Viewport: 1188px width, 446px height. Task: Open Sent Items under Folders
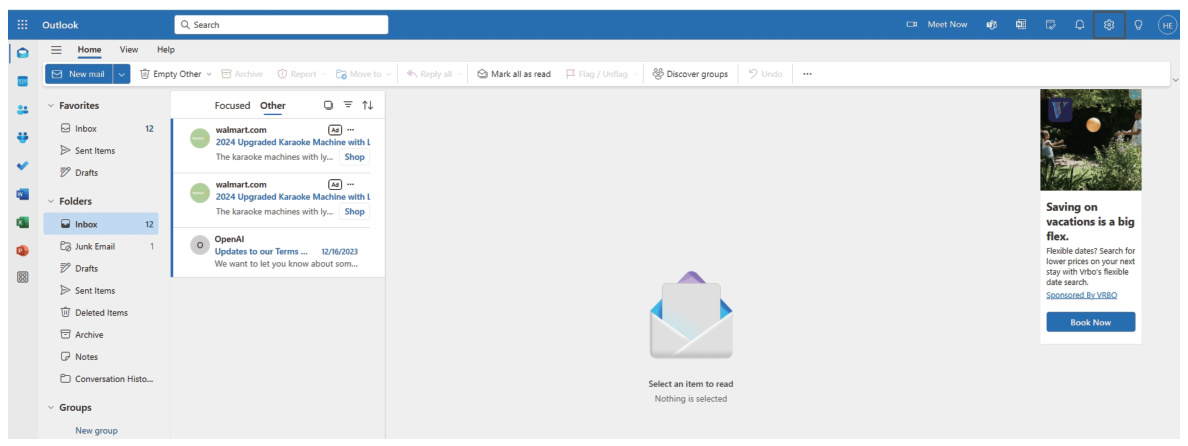(x=101, y=291)
